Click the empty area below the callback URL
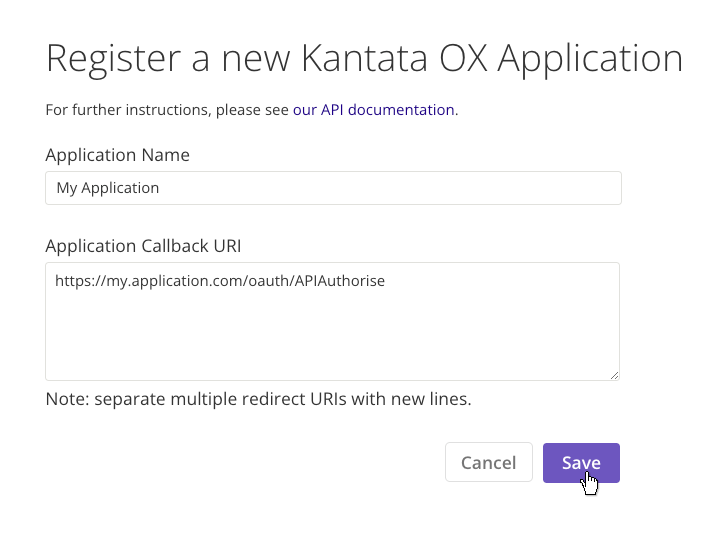Screen dimensions: 720x533 point(332,340)
